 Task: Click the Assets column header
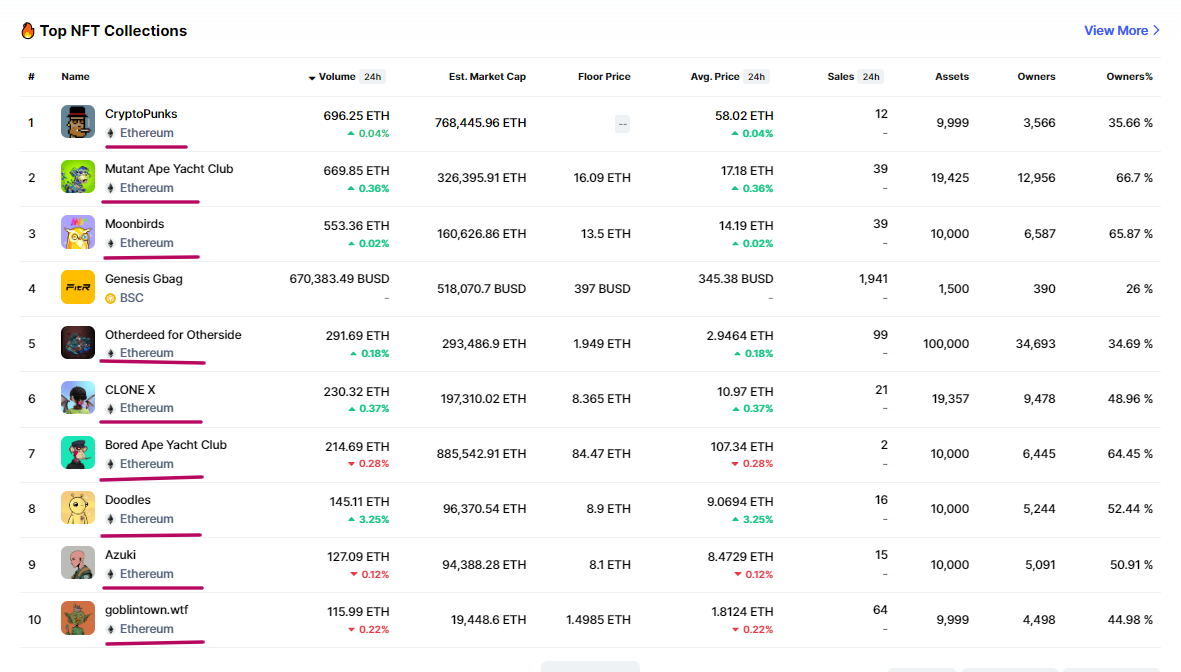951,77
